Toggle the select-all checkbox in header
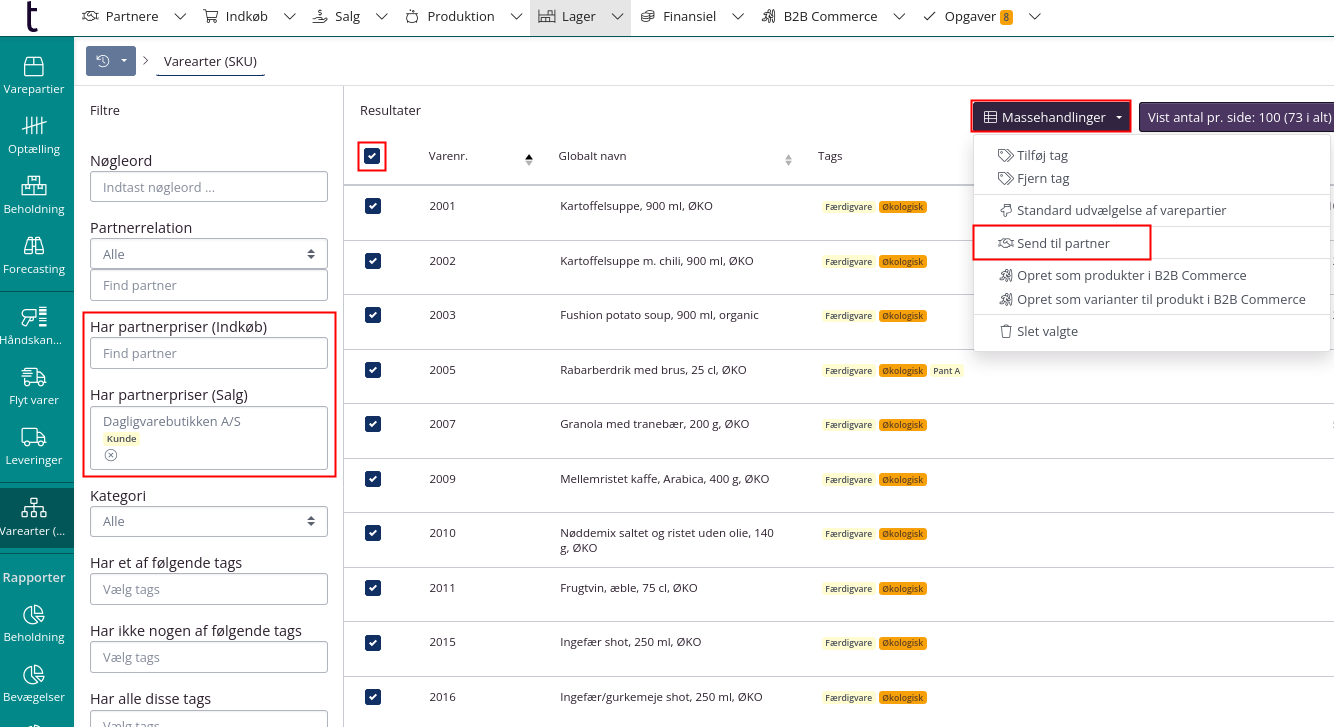 (372, 157)
